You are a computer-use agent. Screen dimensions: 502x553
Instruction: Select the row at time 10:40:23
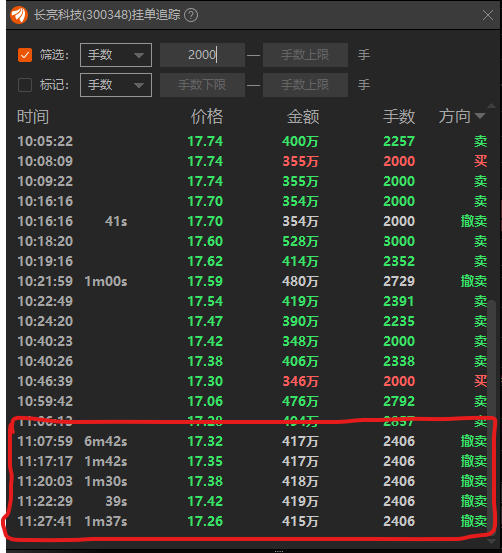point(252,341)
